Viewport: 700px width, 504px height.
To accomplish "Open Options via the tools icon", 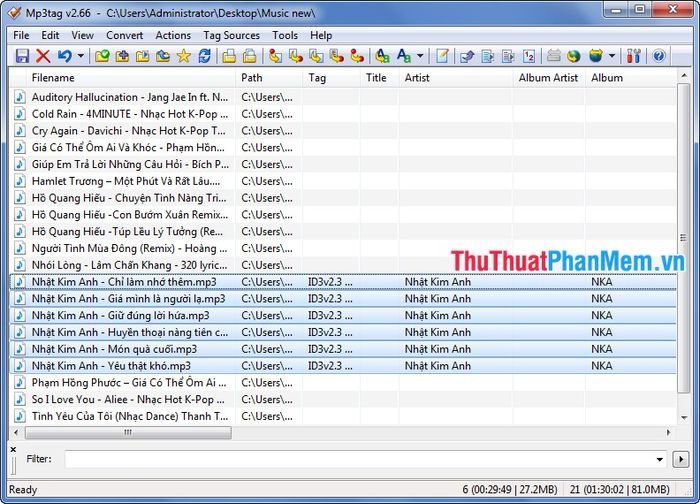I will pos(633,56).
